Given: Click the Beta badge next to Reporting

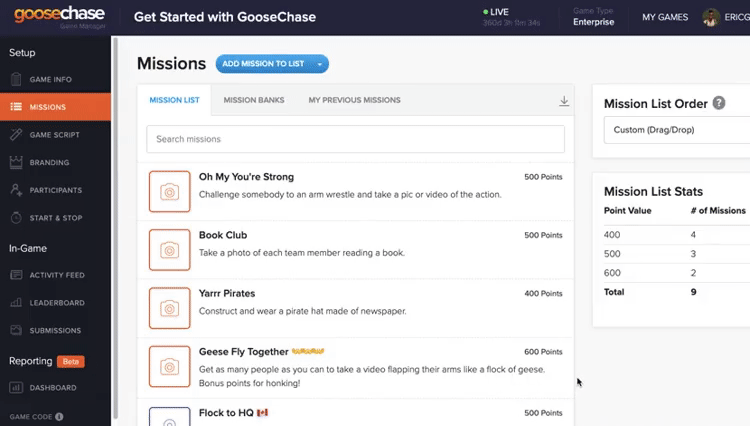Looking at the screenshot, I should [x=71, y=361].
